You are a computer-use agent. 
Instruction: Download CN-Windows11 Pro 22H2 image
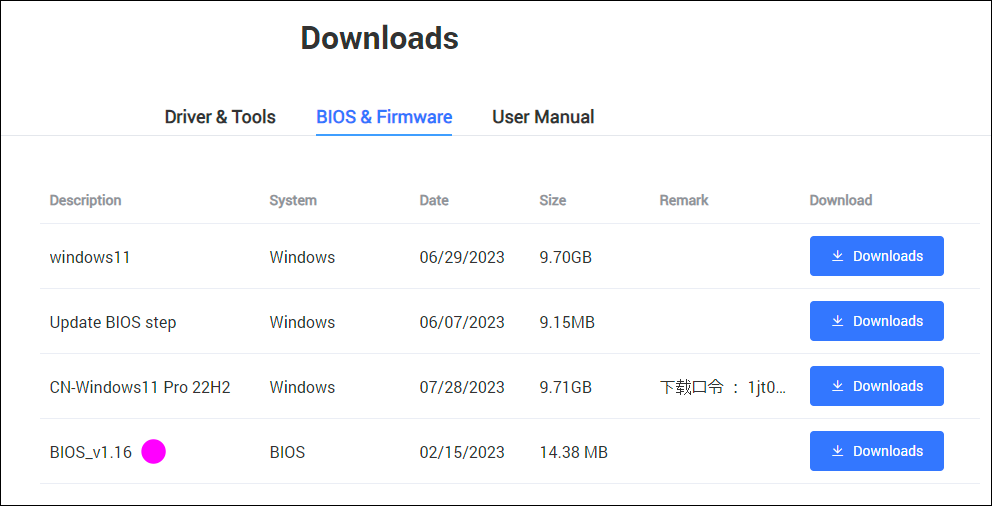click(x=877, y=386)
